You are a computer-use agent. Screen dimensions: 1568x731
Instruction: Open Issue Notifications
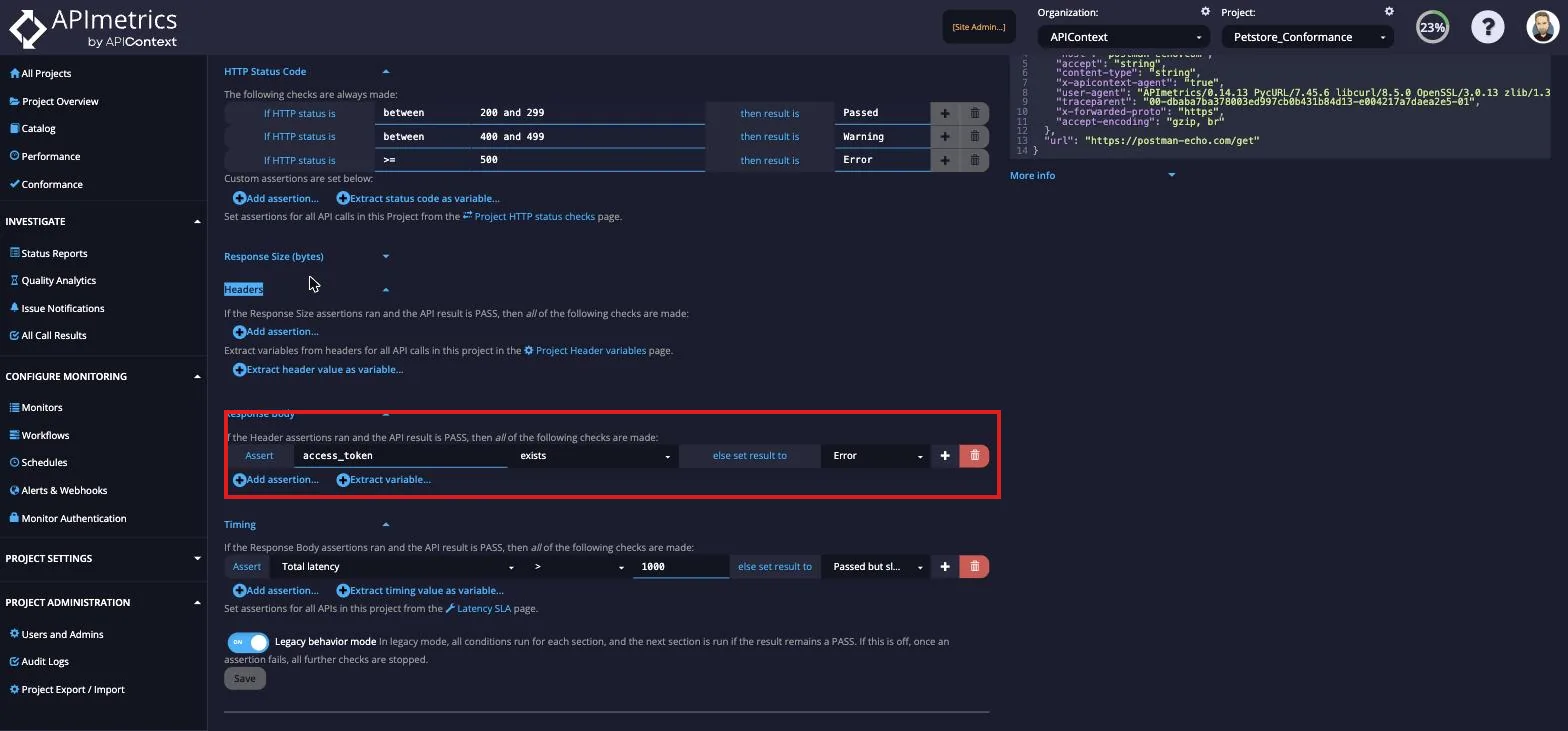[57, 308]
